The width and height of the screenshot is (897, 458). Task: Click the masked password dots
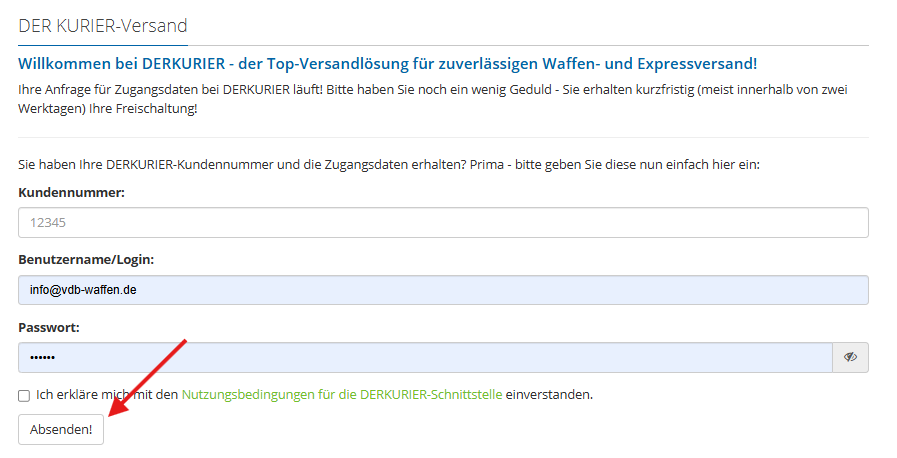pos(42,357)
